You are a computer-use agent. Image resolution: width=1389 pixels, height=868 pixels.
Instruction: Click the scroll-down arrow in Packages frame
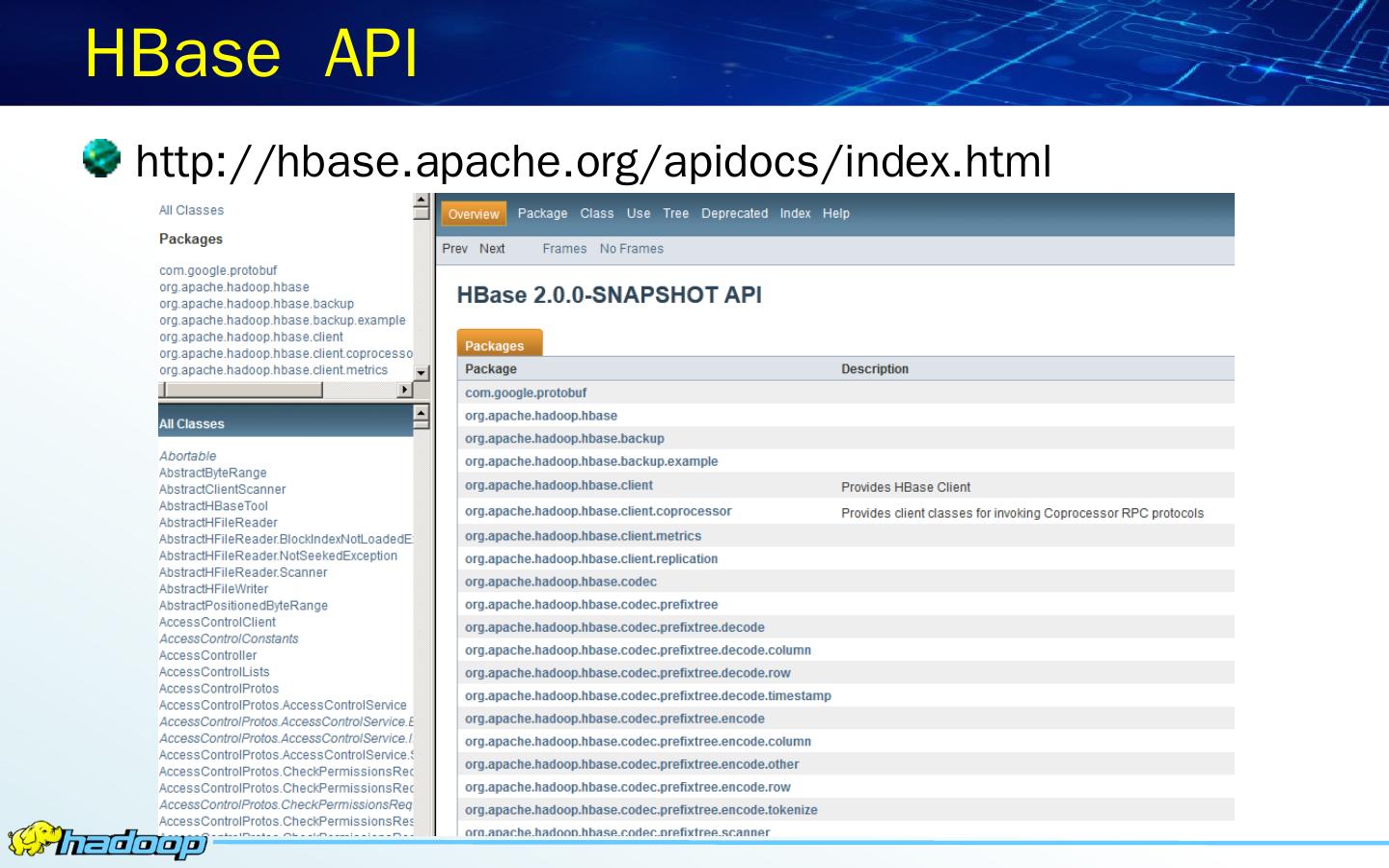pos(421,373)
